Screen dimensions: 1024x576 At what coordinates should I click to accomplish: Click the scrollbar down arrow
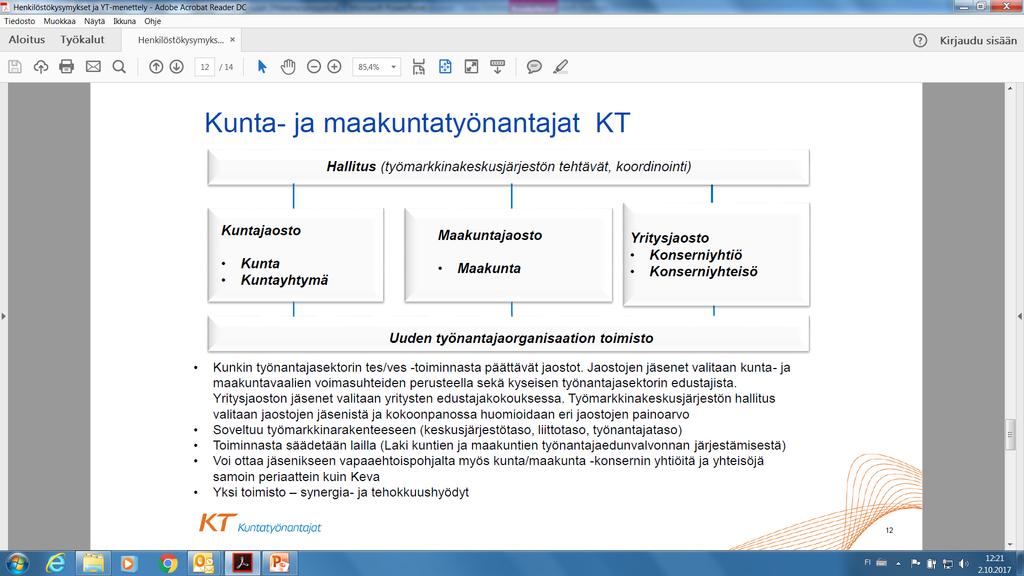point(1010,545)
